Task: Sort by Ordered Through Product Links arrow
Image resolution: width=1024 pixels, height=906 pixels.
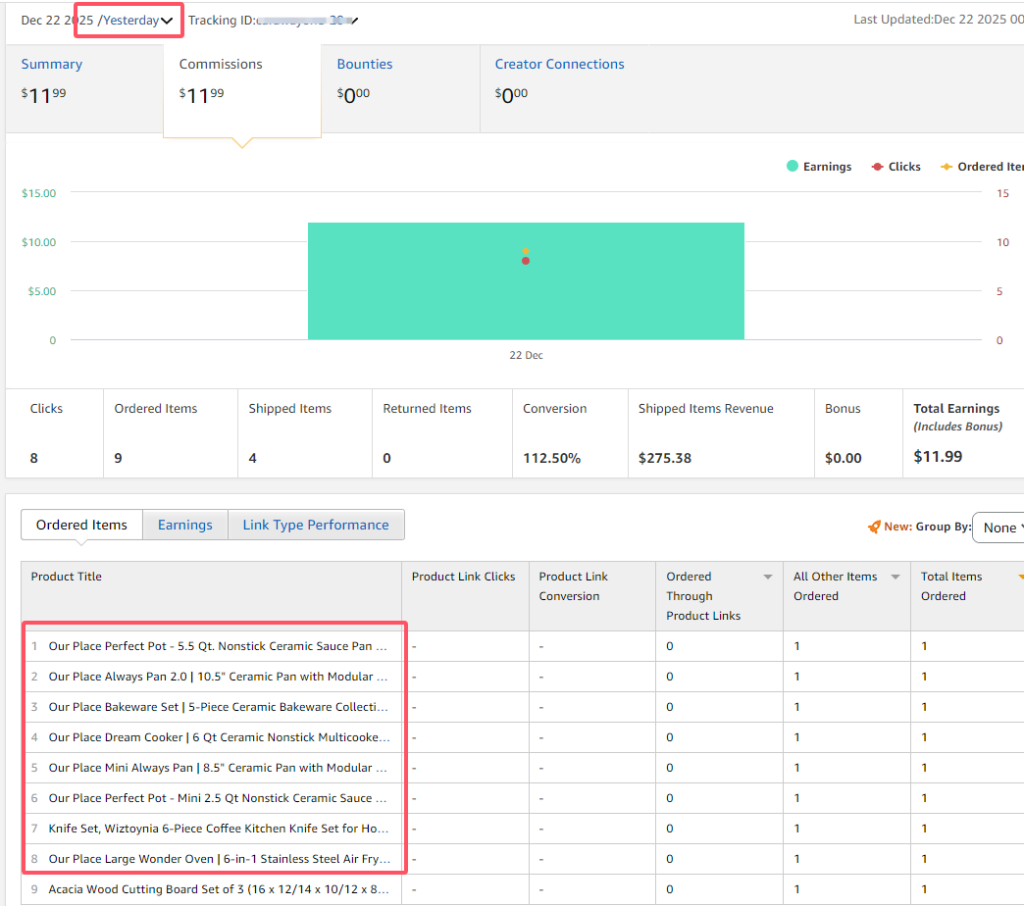Action: [768, 577]
